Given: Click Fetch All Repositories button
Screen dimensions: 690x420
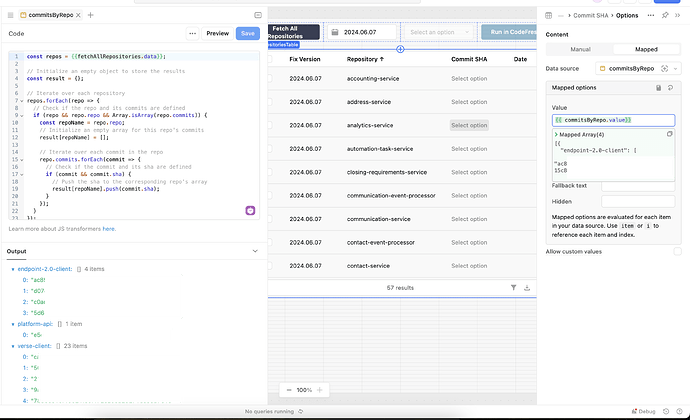Looking at the screenshot, I should click(x=294, y=32).
